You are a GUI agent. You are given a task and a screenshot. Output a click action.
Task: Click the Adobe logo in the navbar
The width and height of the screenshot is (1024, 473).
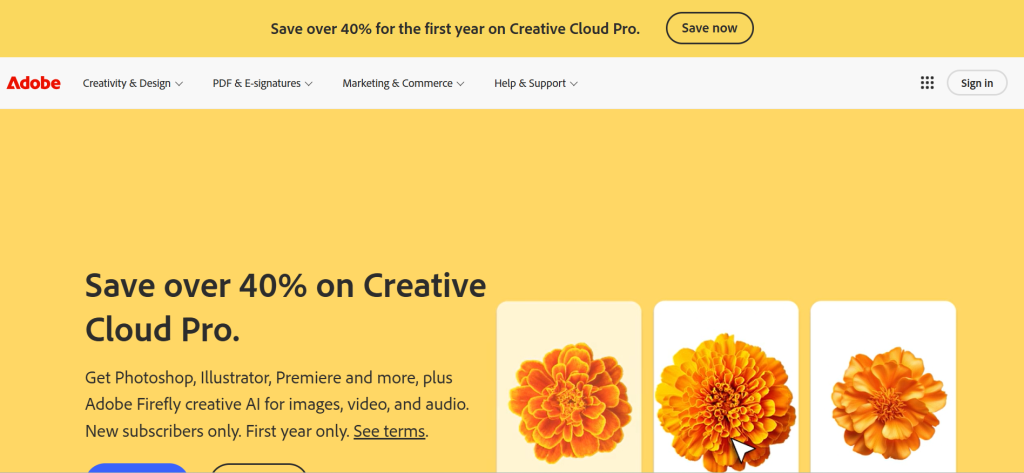(x=34, y=83)
